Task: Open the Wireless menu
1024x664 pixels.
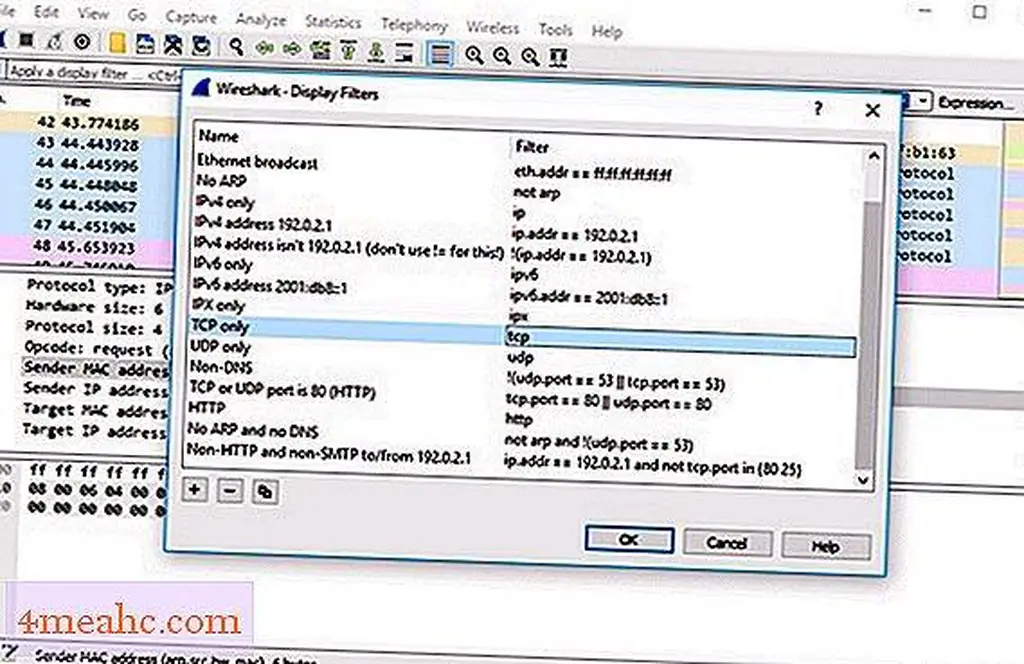Action: point(492,28)
